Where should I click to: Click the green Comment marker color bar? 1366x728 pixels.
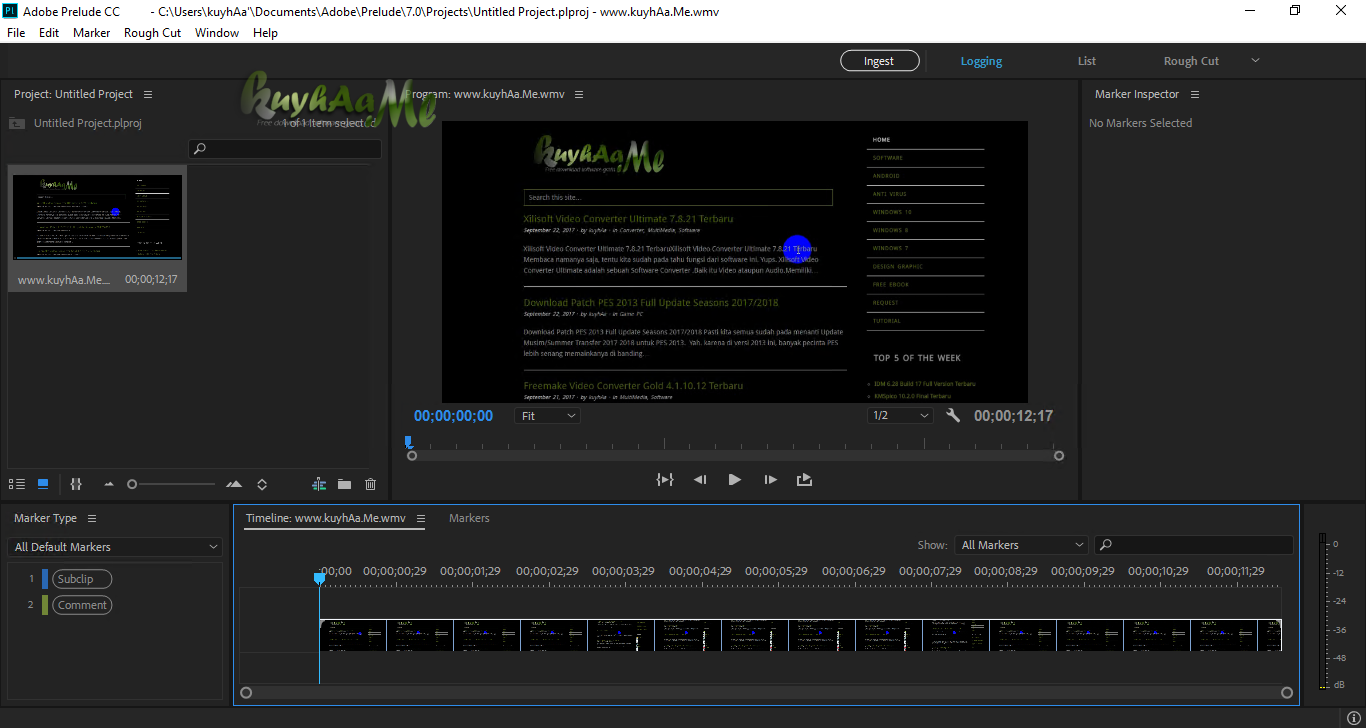pyautogui.click(x=45, y=605)
